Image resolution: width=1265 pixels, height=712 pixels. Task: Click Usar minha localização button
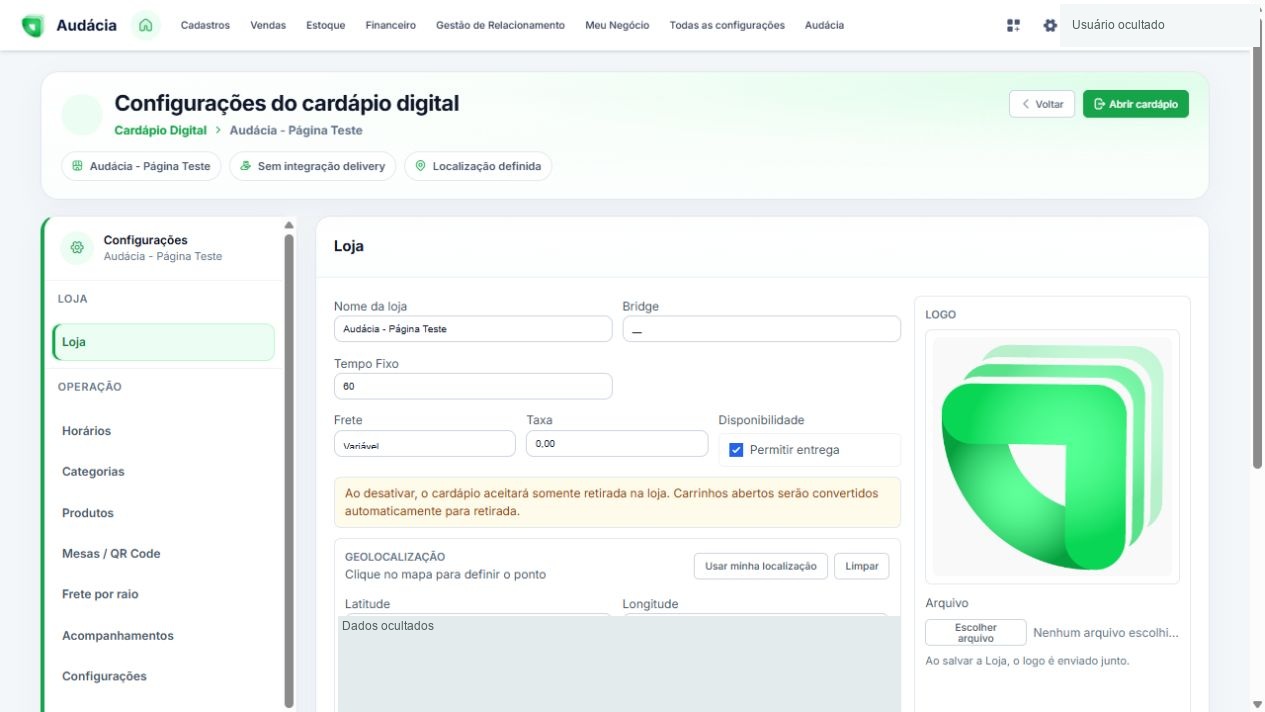[761, 566]
